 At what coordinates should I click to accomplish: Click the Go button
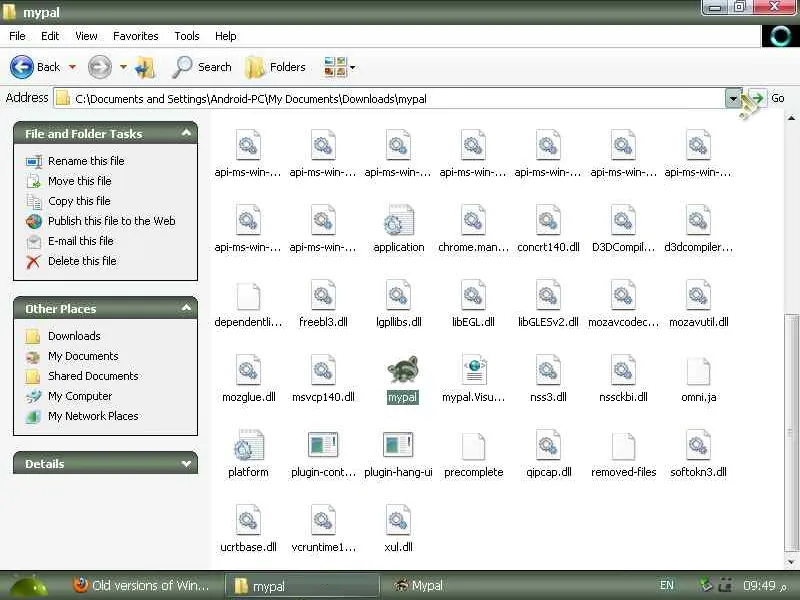click(x=767, y=98)
